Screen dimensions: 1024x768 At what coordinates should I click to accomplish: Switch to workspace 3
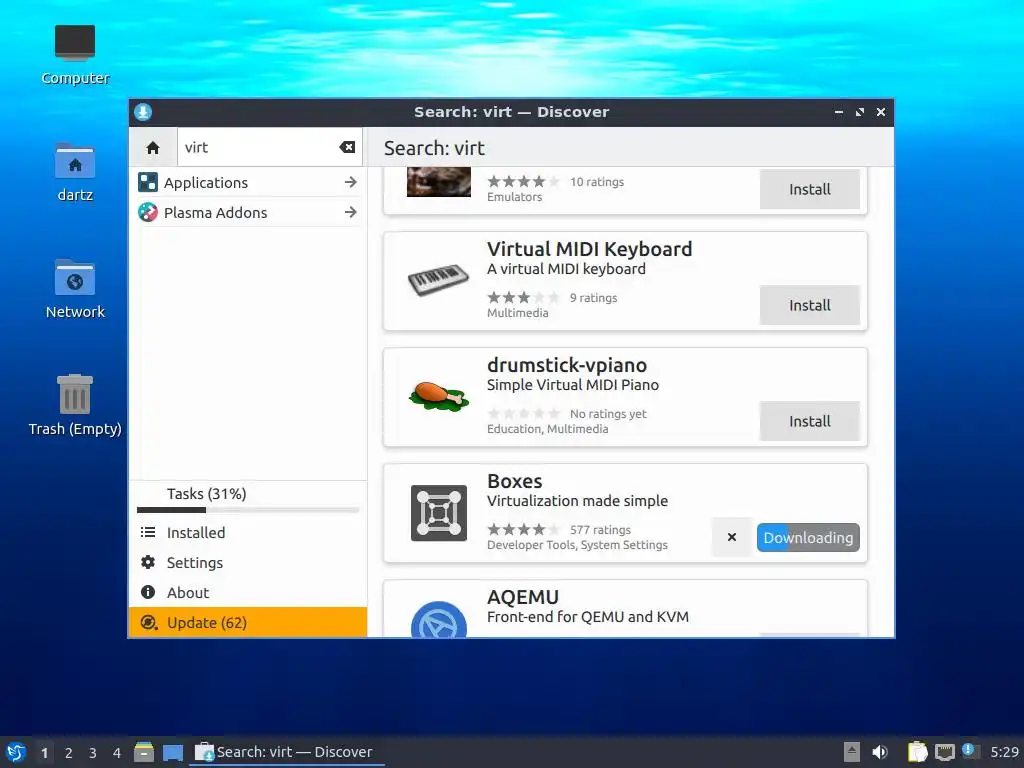click(93, 753)
